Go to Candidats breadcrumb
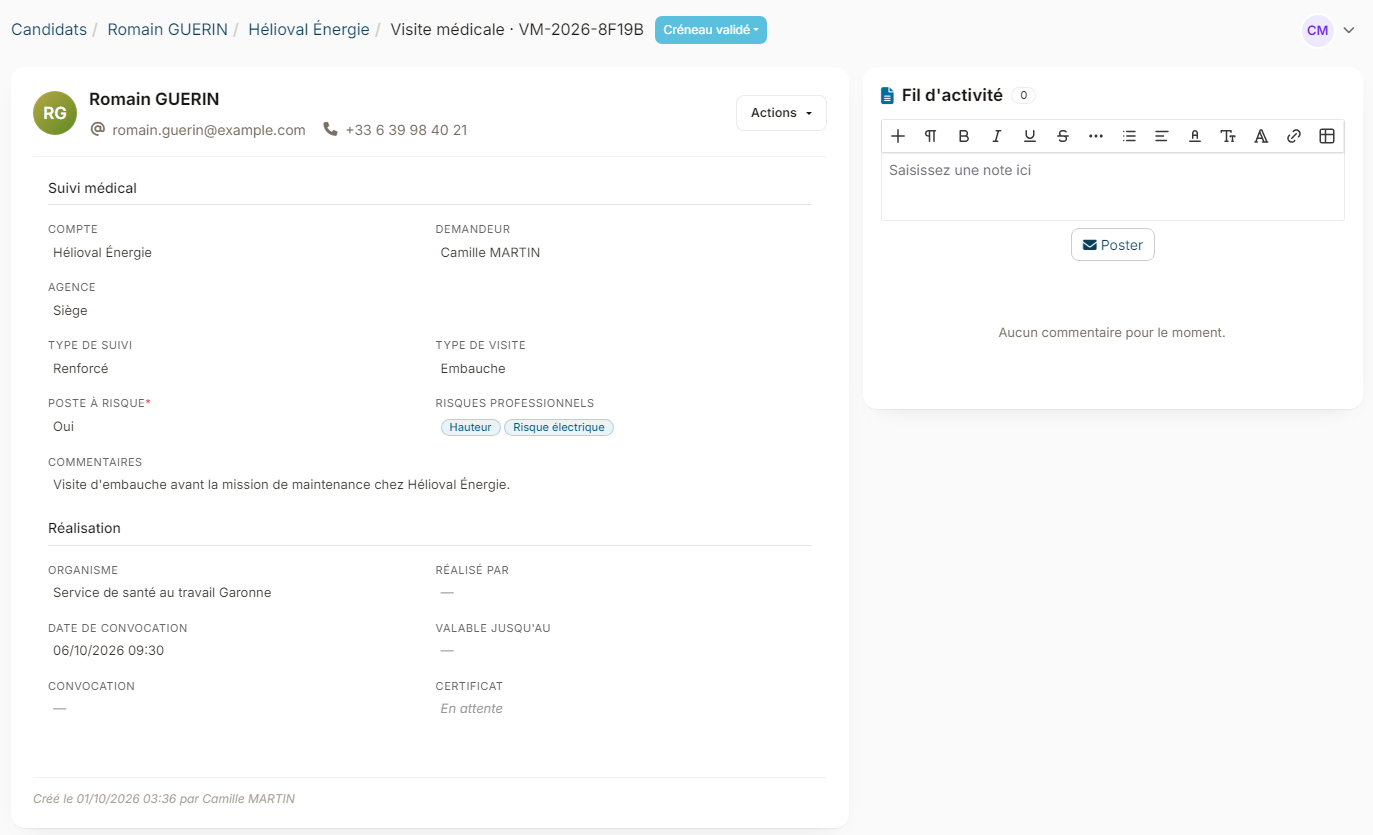Image resolution: width=1373 pixels, height=835 pixels. [x=49, y=29]
